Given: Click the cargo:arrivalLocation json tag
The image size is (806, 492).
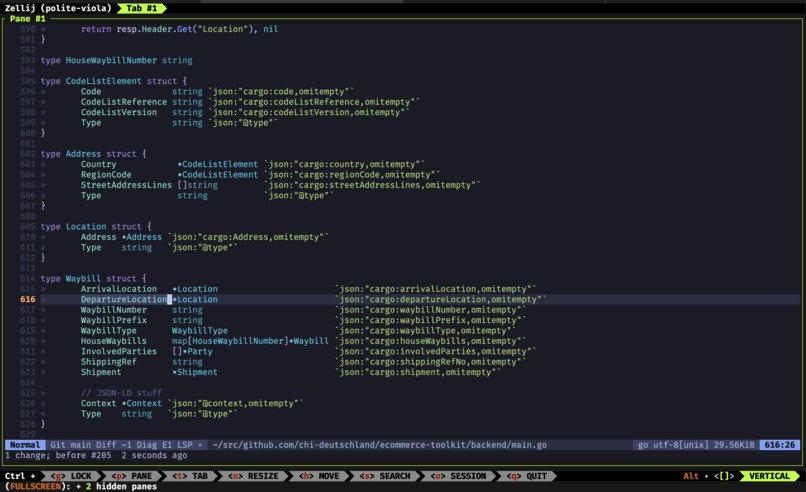Looking at the screenshot, I should click(x=436, y=289).
